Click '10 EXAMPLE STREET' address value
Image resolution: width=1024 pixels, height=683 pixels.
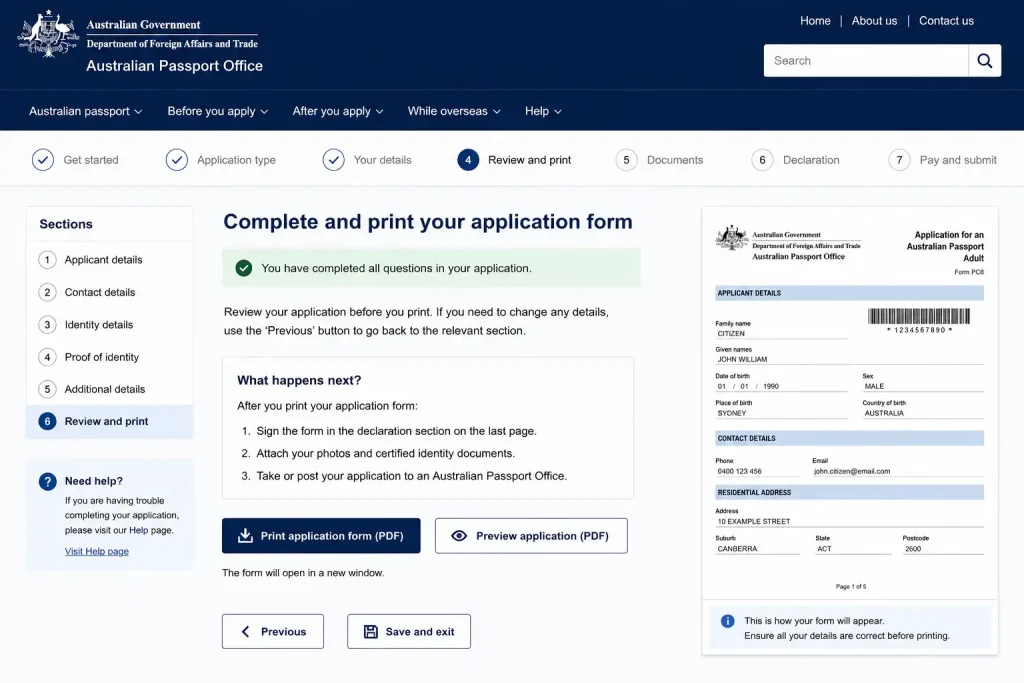[x=754, y=522]
